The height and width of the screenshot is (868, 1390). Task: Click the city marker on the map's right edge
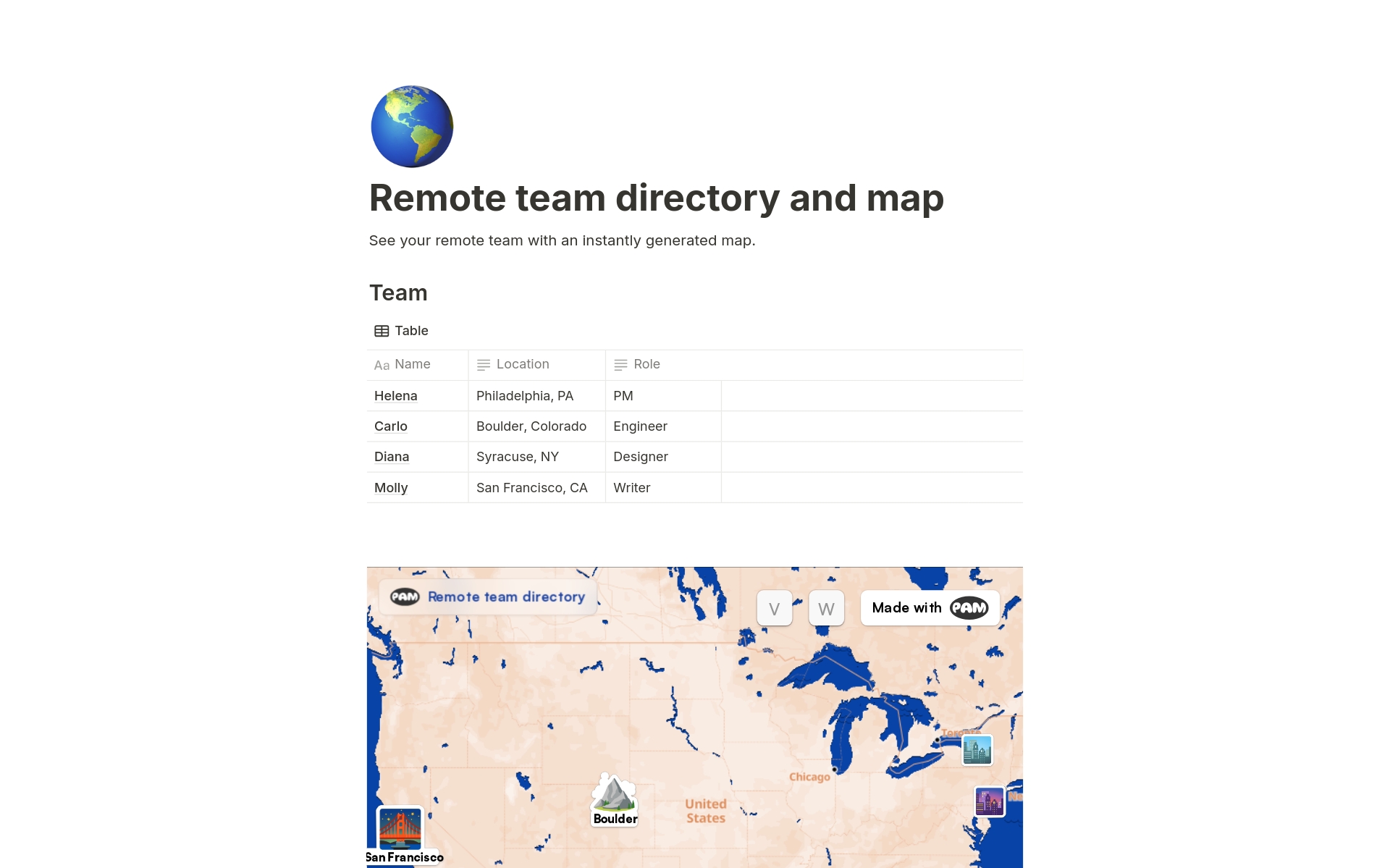click(x=989, y=801)
